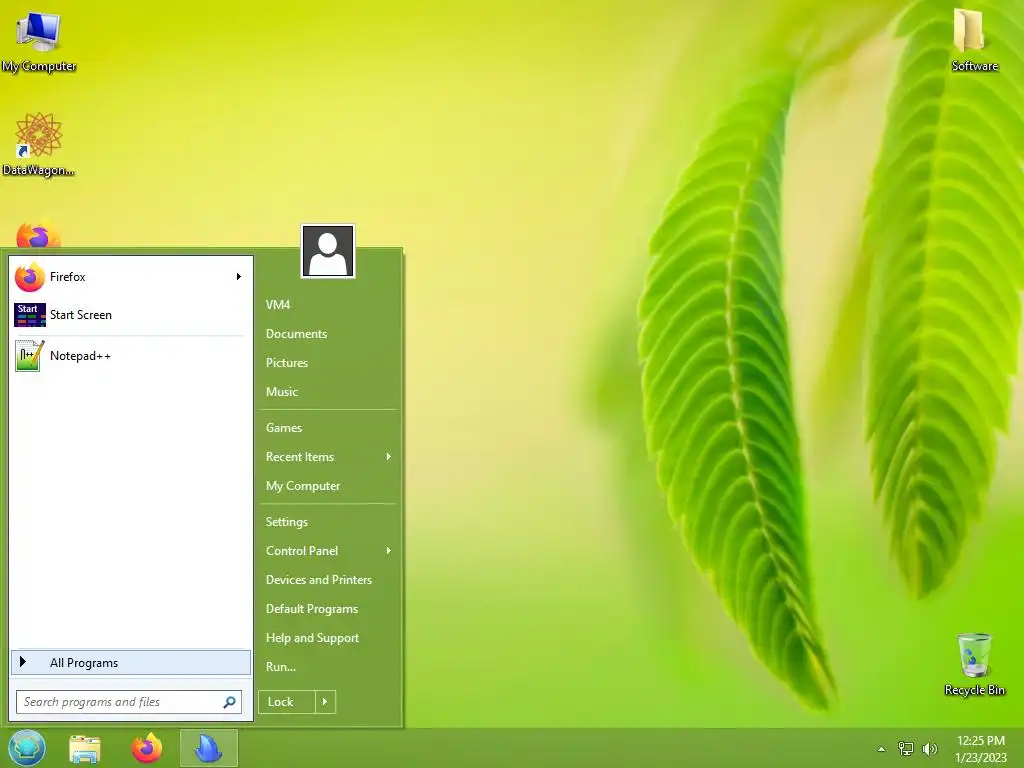Click the taskbar clock and date

tap(980, 749)
